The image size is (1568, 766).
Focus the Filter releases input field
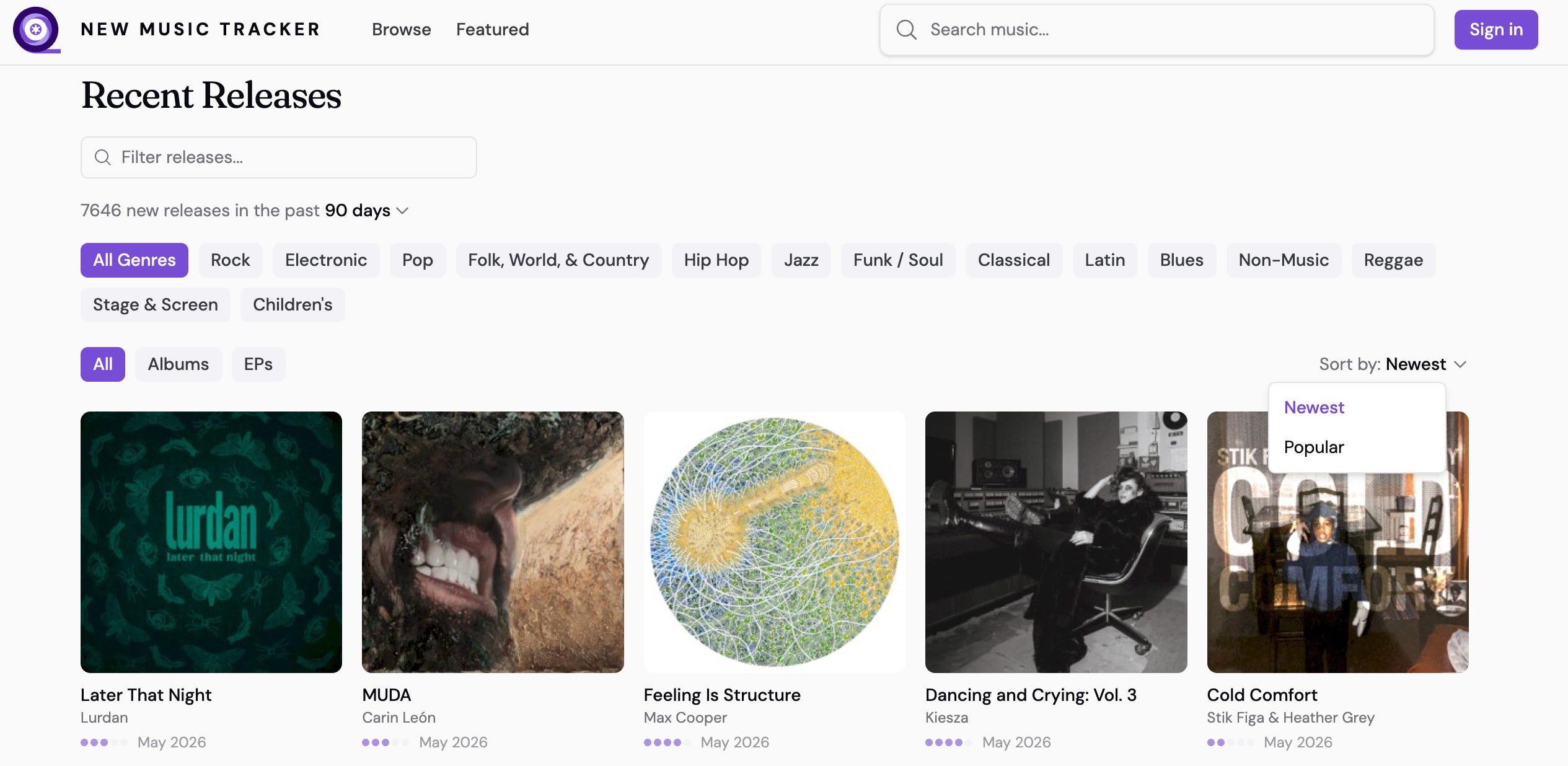pyautogui.click(x=279, y=157)
